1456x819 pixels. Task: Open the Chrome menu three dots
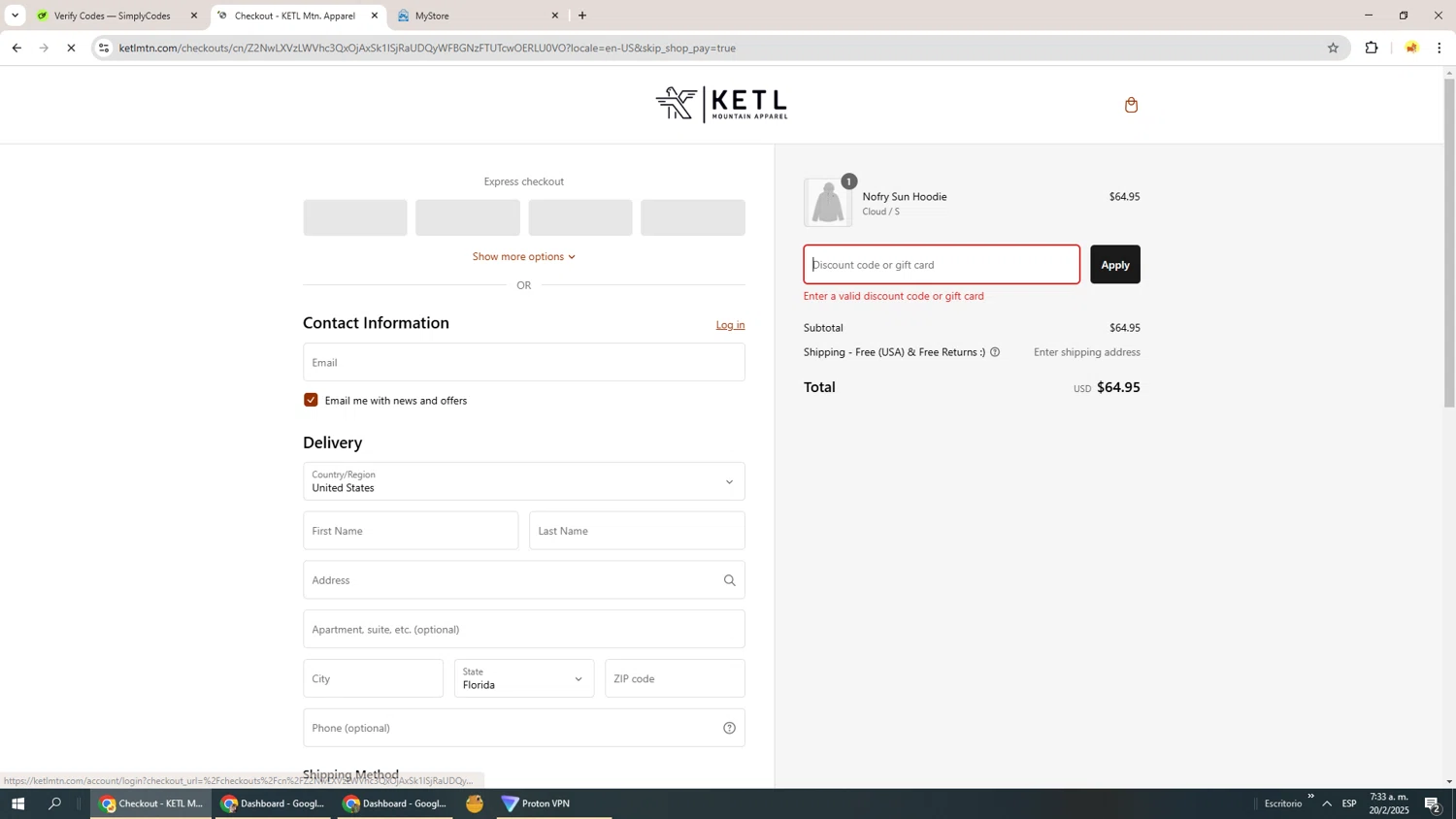click(x=1439, y=48)
